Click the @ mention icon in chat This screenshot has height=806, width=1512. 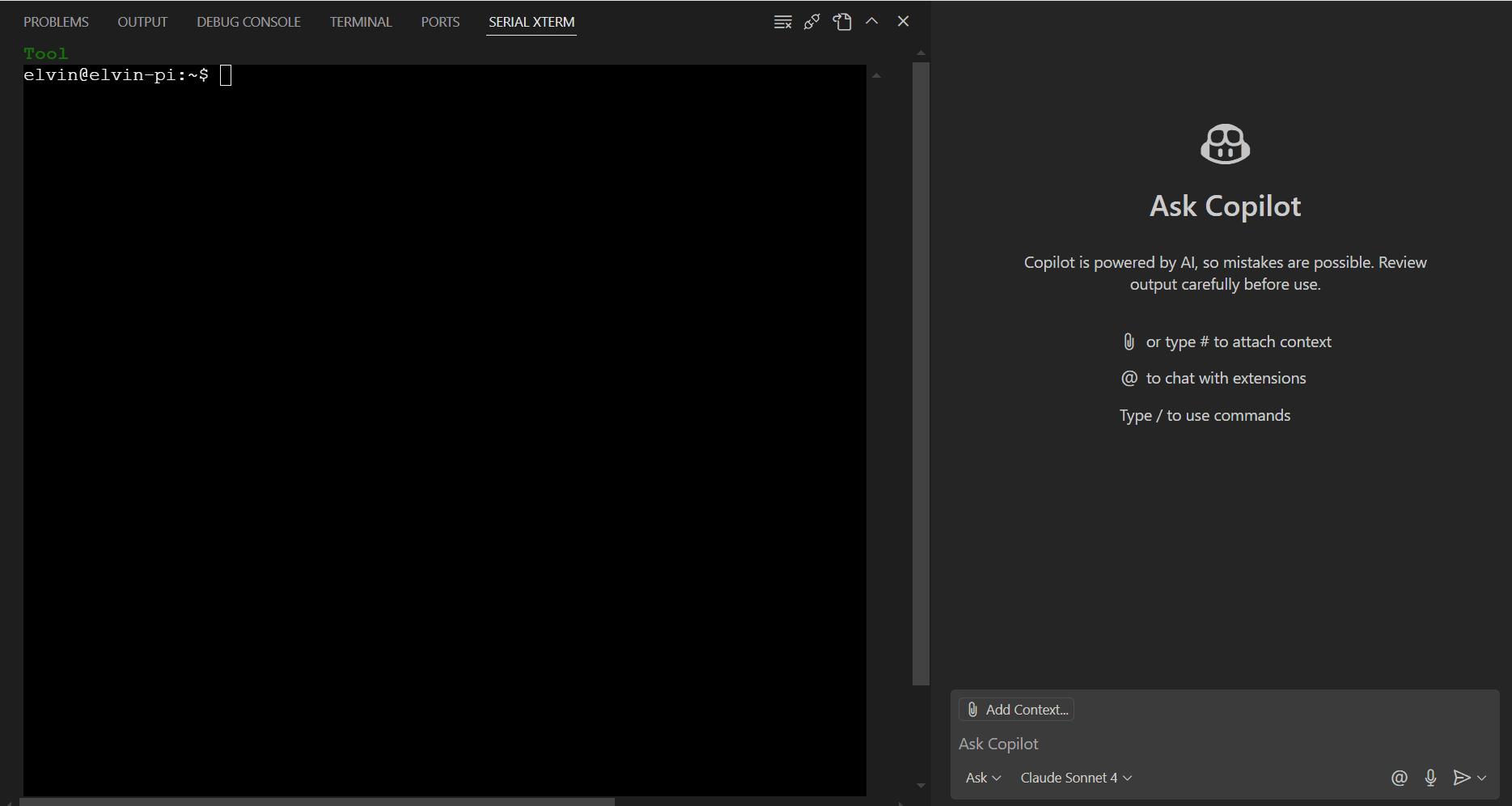coord(1400,778)
